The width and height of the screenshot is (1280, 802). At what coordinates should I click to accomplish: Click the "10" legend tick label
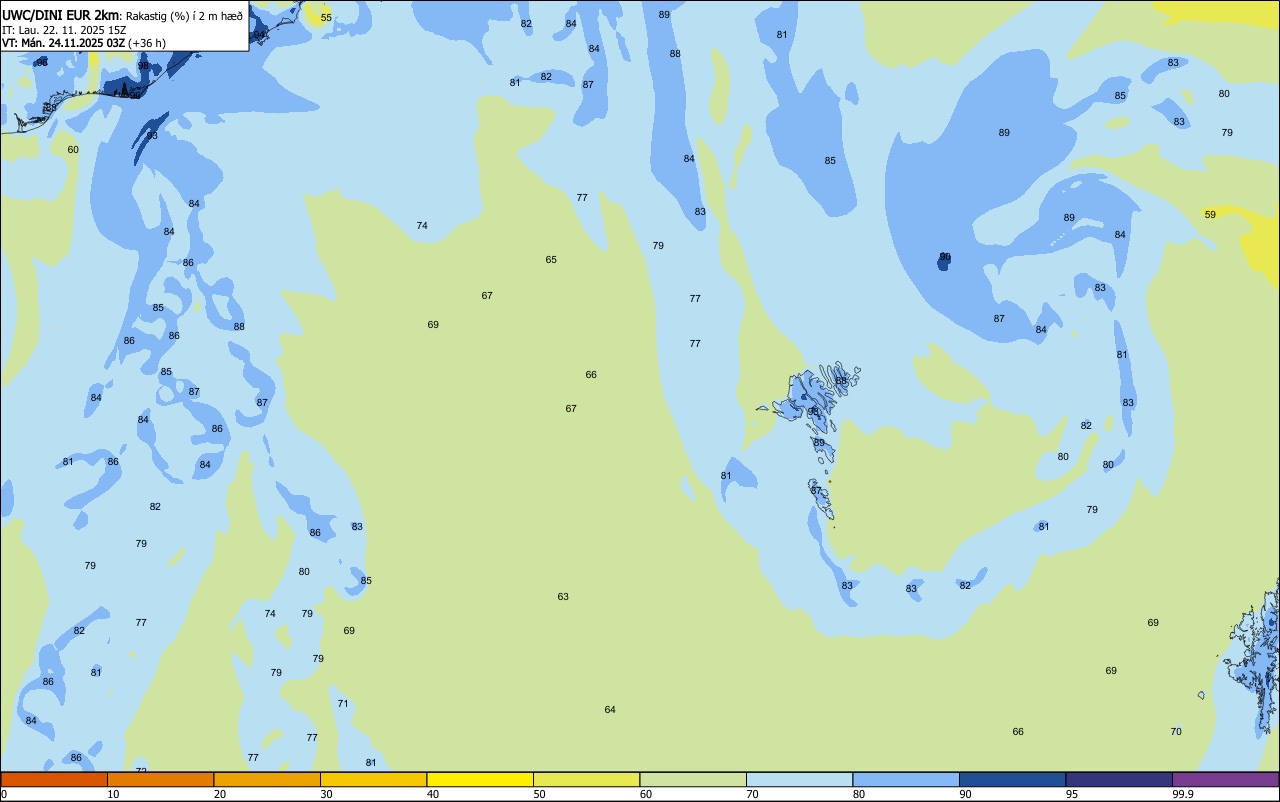(113, 794)
